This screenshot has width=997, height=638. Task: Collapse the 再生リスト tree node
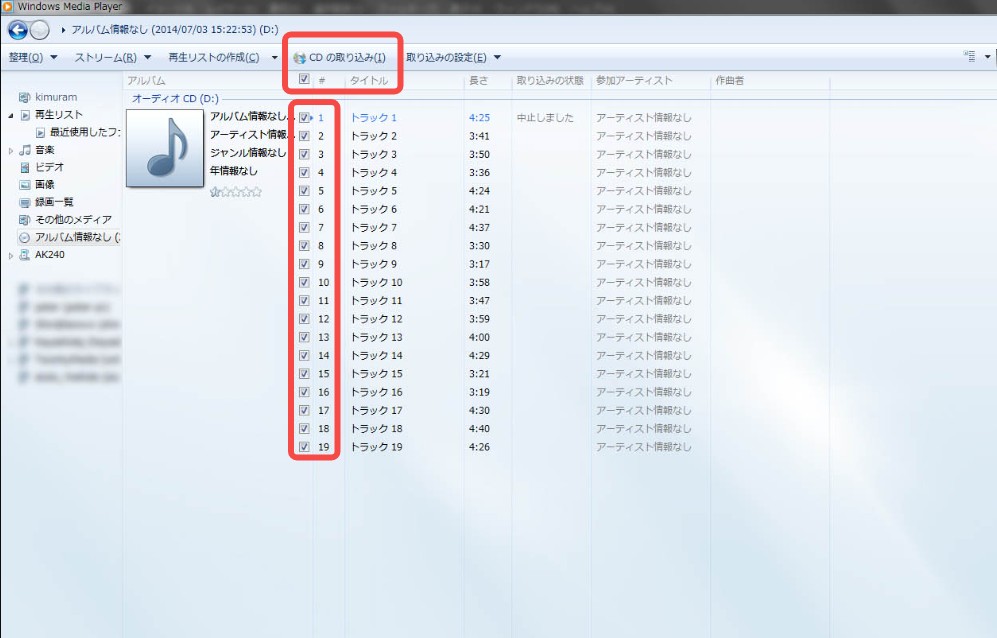point(11,116)
